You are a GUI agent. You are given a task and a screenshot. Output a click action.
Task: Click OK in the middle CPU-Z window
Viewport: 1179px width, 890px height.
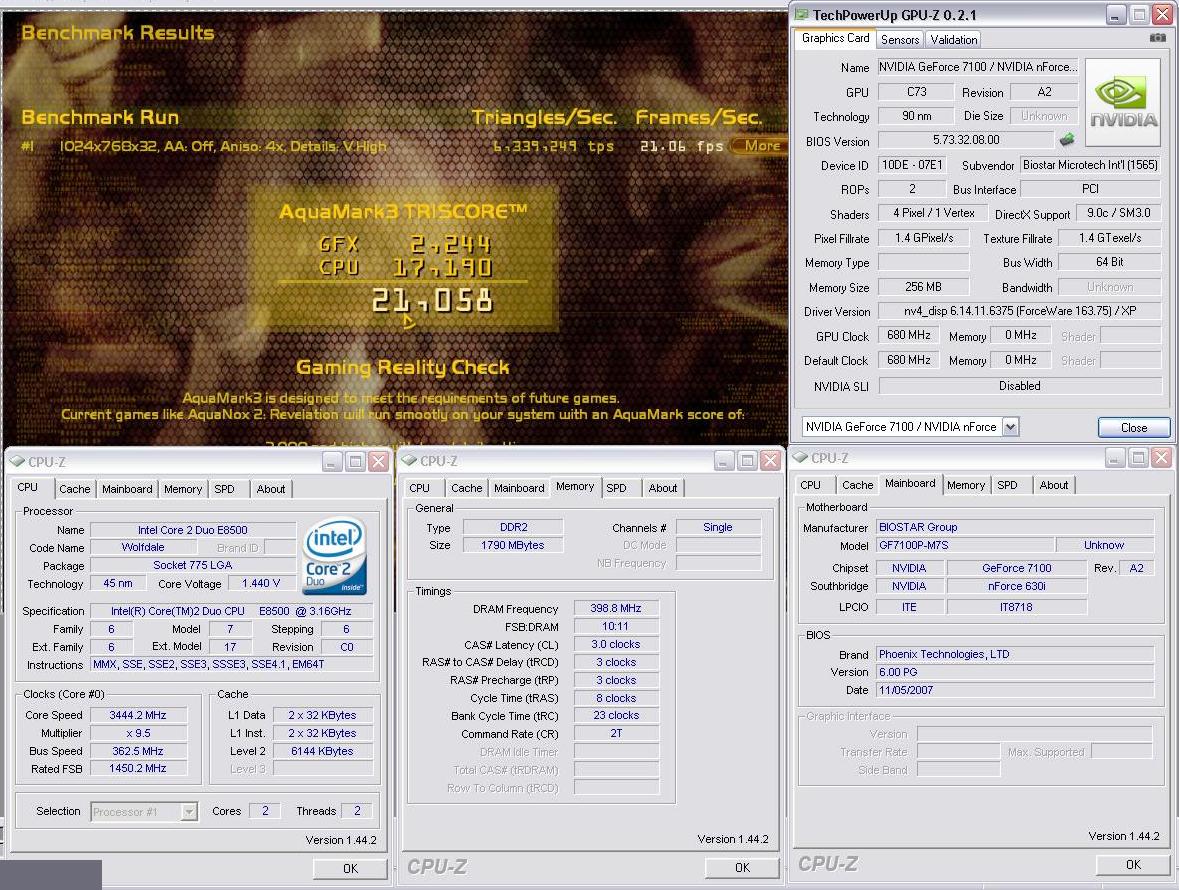pyautogui.click(x=742, y=867)
